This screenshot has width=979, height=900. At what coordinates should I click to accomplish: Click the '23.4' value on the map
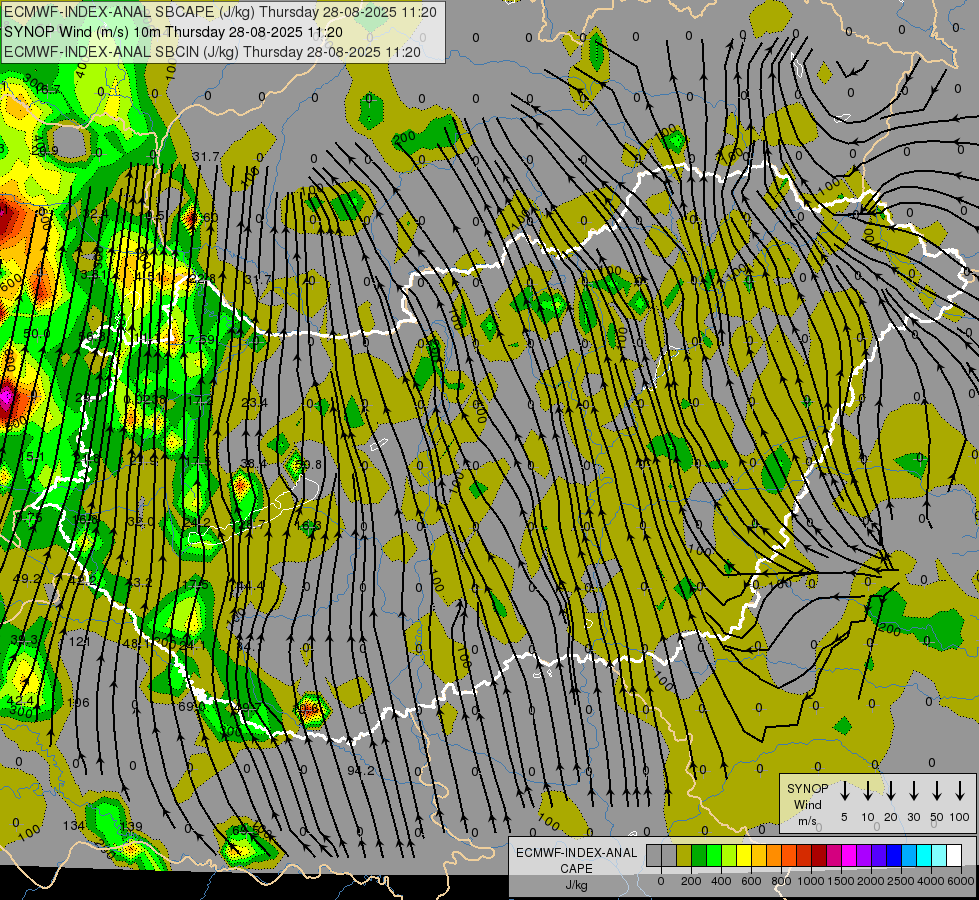pos(254,403)
